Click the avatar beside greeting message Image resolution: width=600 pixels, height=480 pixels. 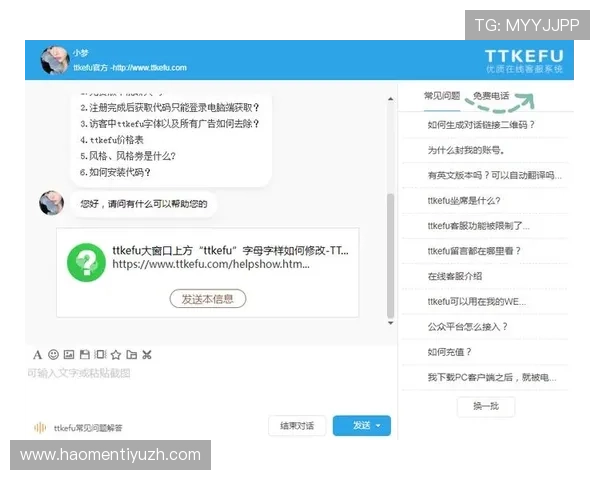click(52, 203)
